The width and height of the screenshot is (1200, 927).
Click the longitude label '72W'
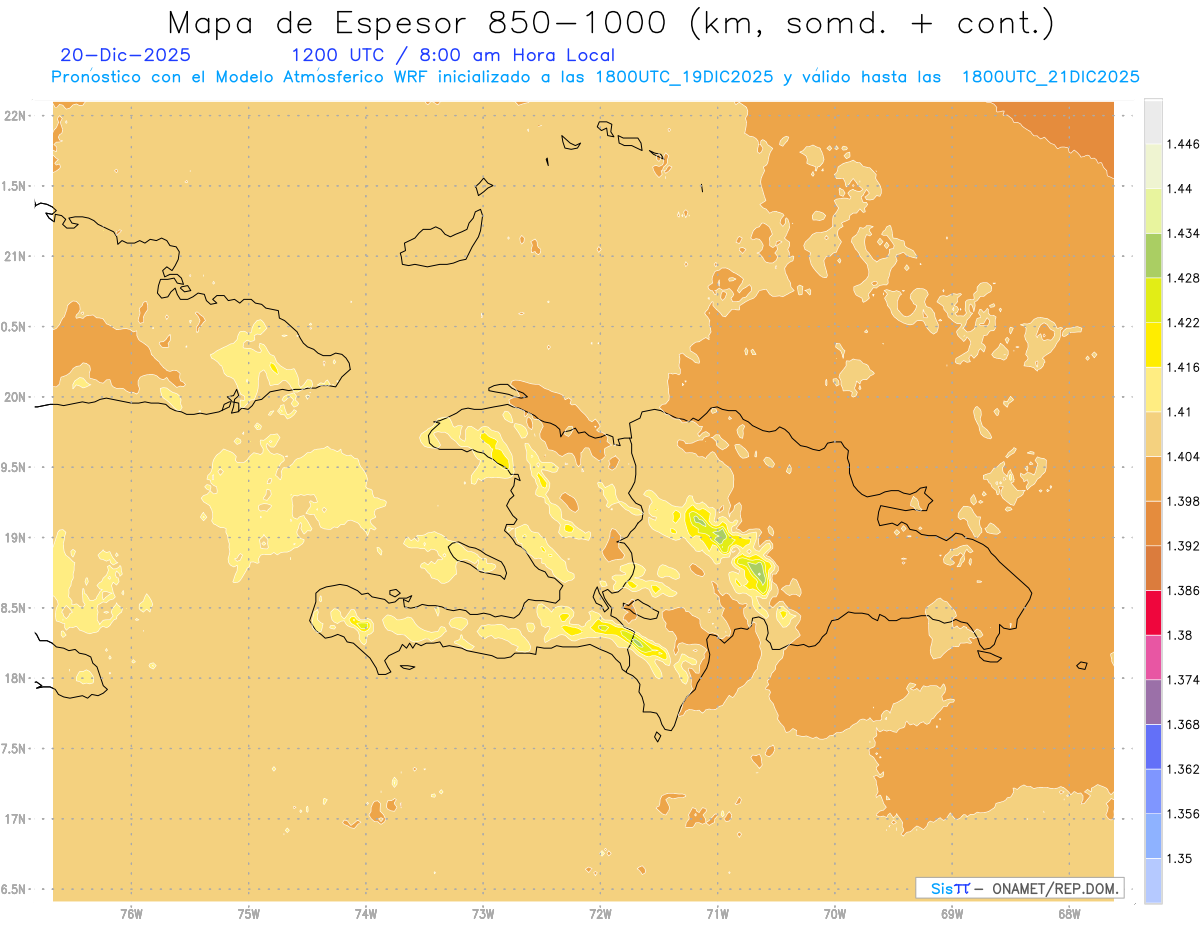pyautogui.click(x=600, y=914)
